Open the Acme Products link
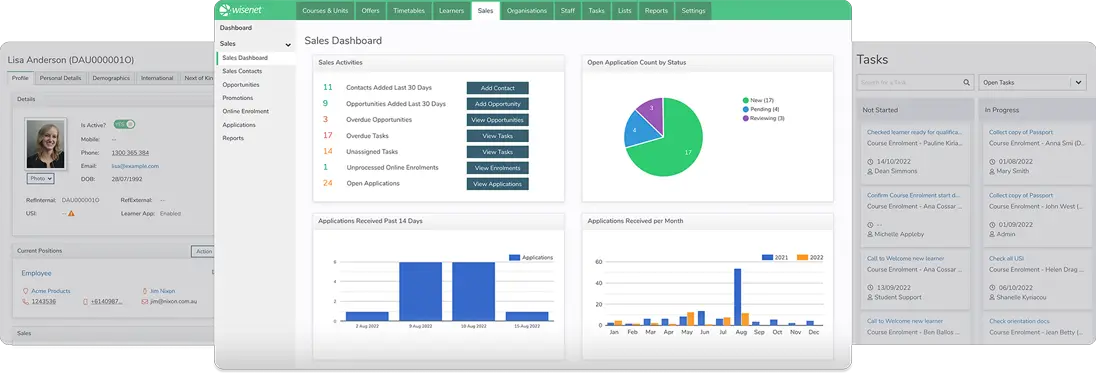 pos(50,291)
